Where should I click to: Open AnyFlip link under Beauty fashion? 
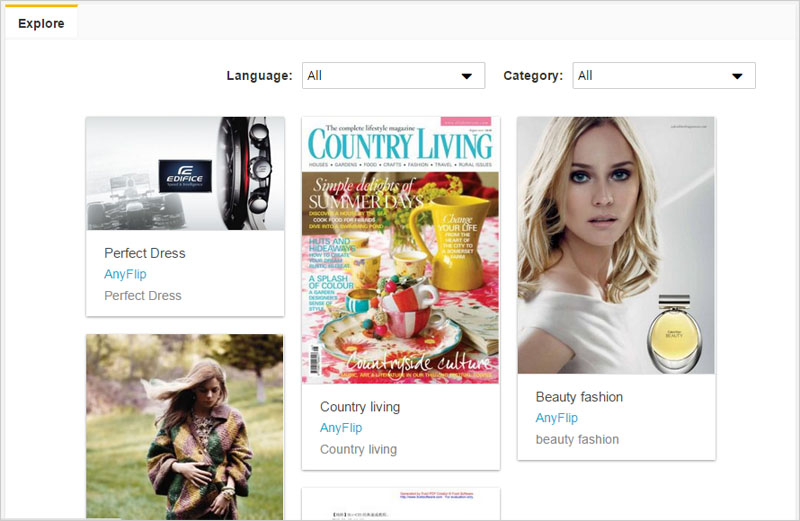(556, 418)
